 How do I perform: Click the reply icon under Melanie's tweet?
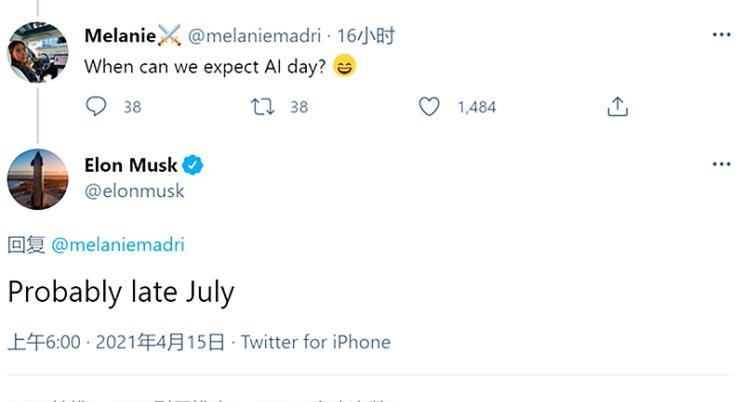(x=96, y=106)
